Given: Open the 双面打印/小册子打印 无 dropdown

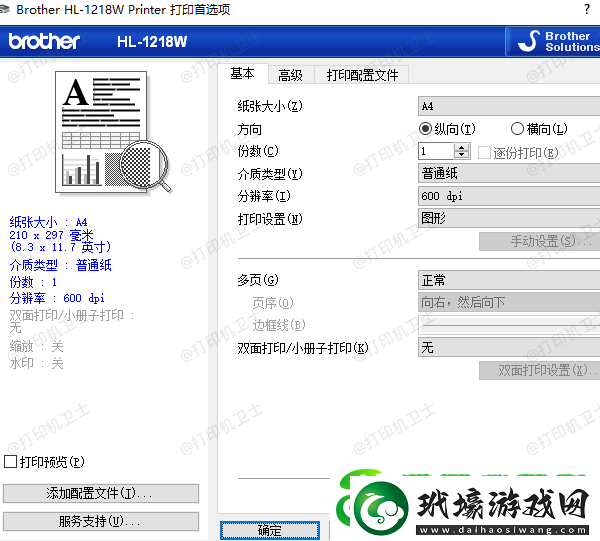Looking at the screenshot, I should [x=509, y=347].
